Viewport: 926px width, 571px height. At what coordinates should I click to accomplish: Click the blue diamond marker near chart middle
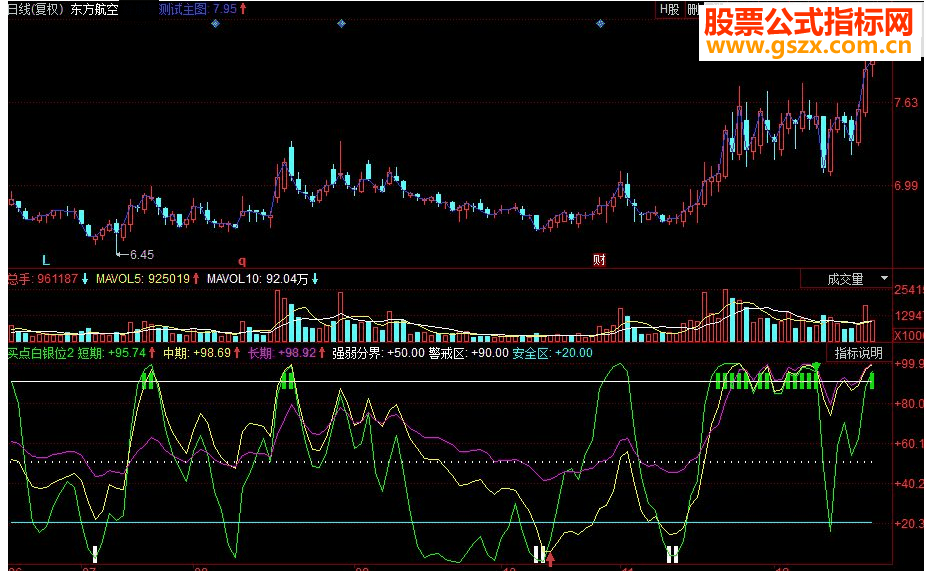[x=344, y=23]
